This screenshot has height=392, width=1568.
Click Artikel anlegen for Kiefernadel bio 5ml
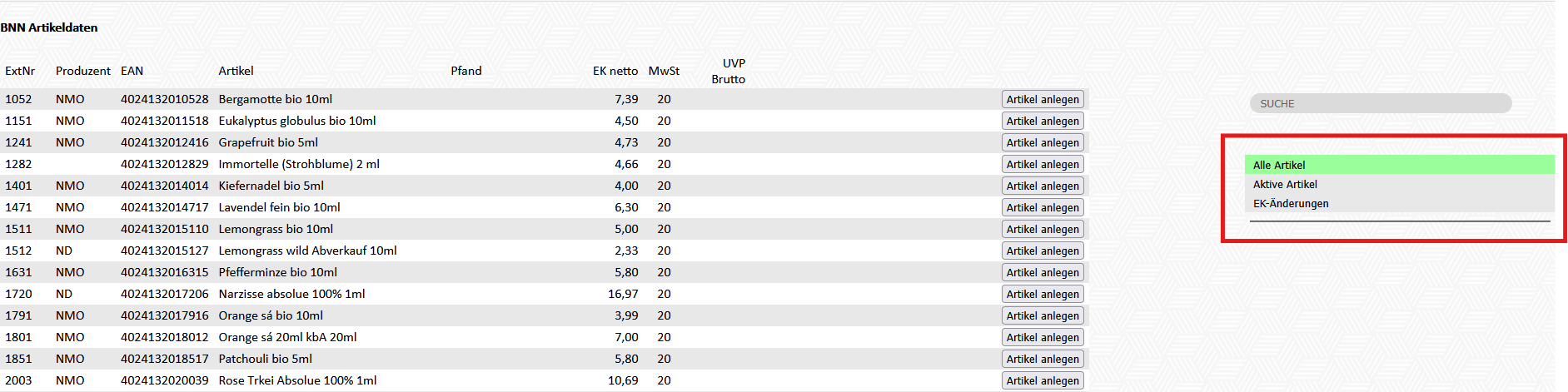coord(1042,186)
